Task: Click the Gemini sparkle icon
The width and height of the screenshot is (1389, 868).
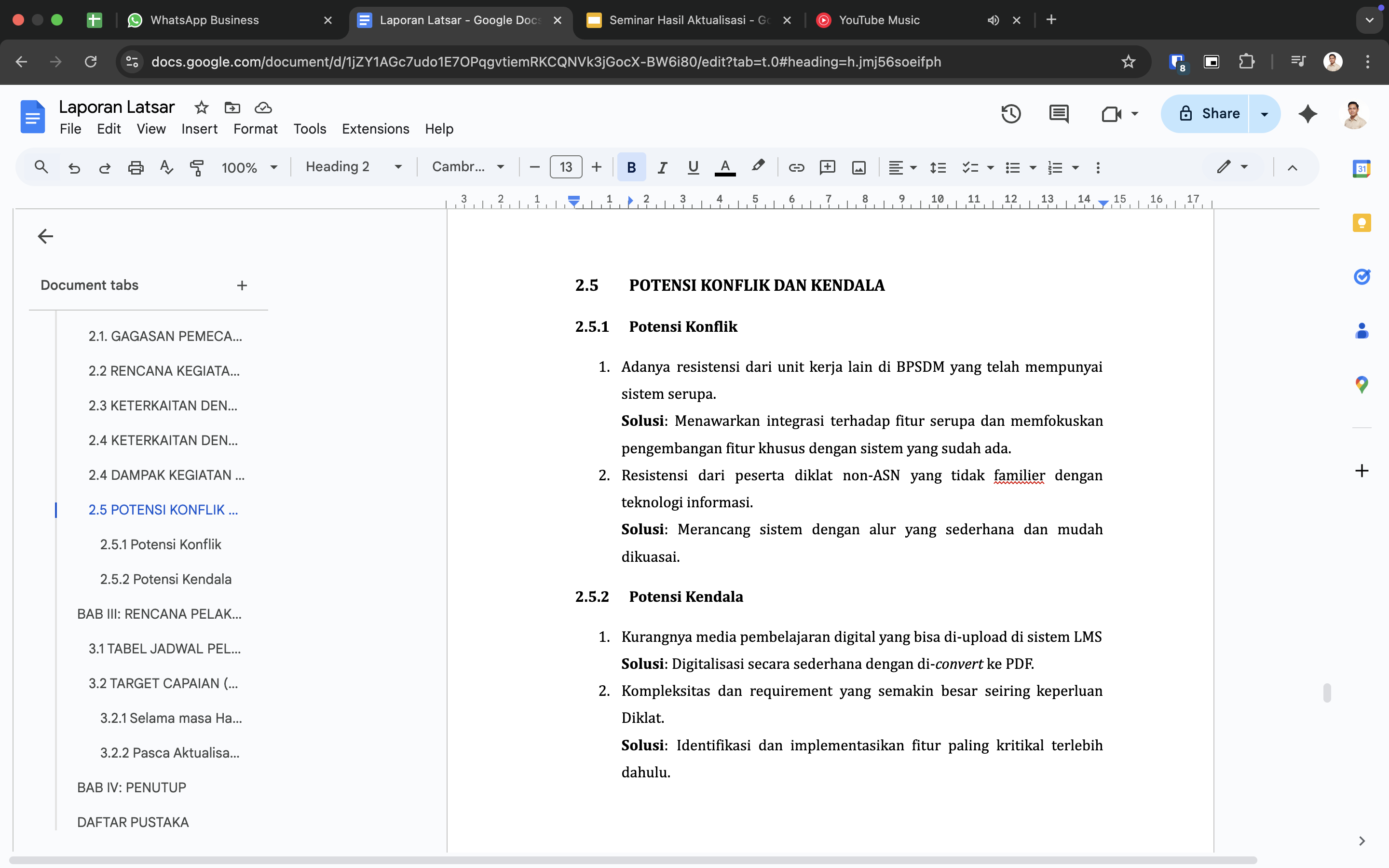Action: point(1307,114)
